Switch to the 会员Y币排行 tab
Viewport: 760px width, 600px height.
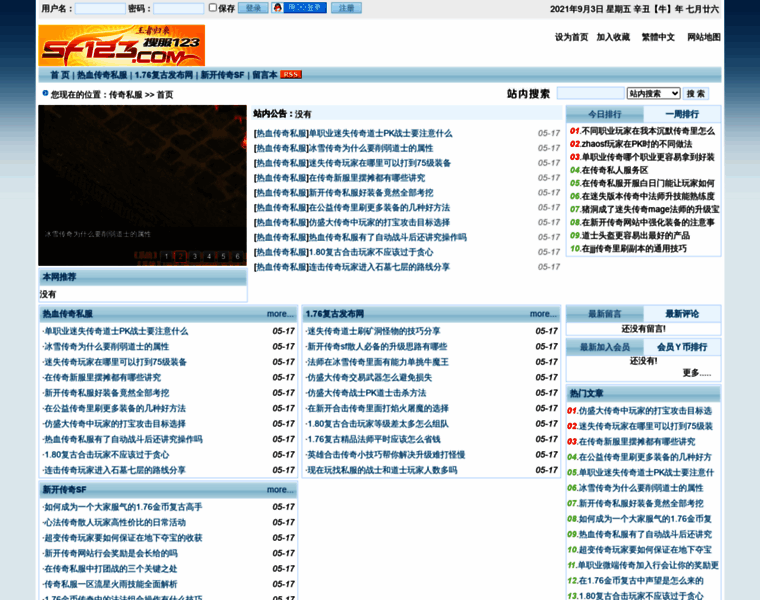coord(682,347)
